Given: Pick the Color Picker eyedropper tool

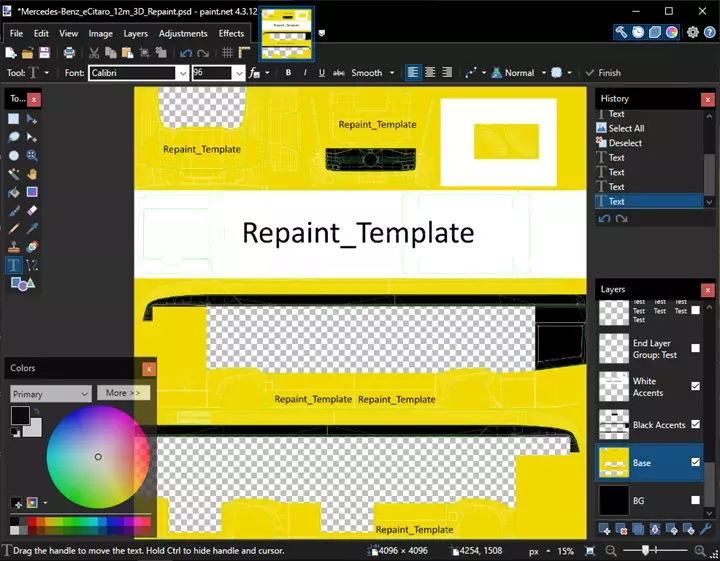Looking at the screenshot, I should tap(32, 229).
